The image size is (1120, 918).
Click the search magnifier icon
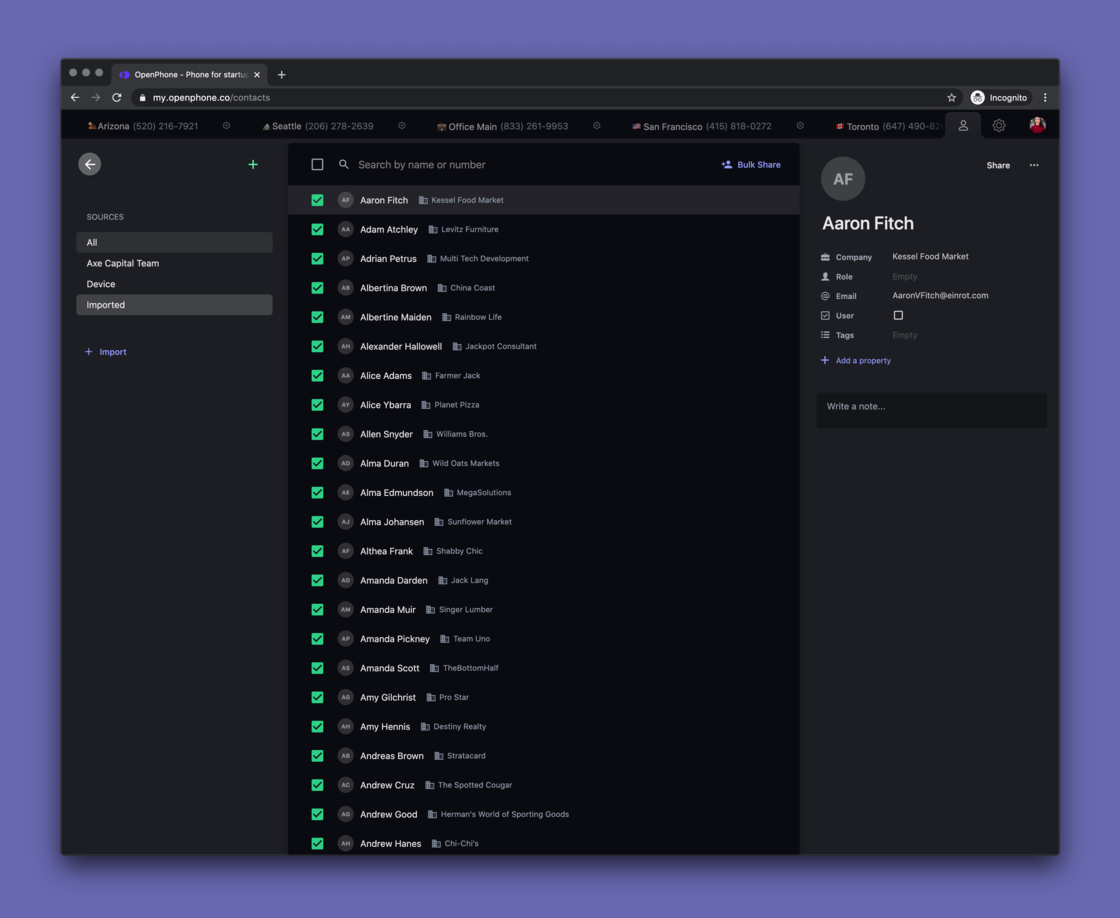pyautogui.click(x=344, y=164)
